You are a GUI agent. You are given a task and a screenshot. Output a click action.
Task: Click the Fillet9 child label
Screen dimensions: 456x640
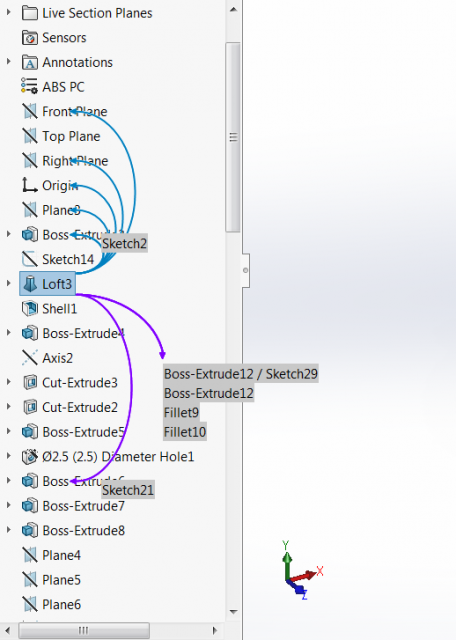(181, 412)
